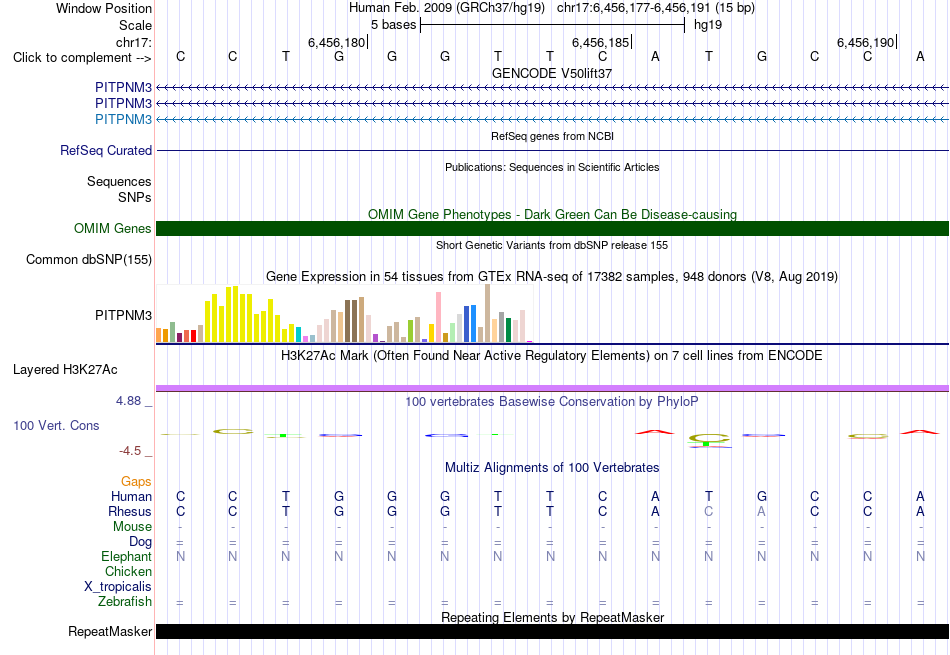950x655 pixels.
Task: Click the PITPNM3 label beside the GTEx chart
Action: [x=123, y=315]
